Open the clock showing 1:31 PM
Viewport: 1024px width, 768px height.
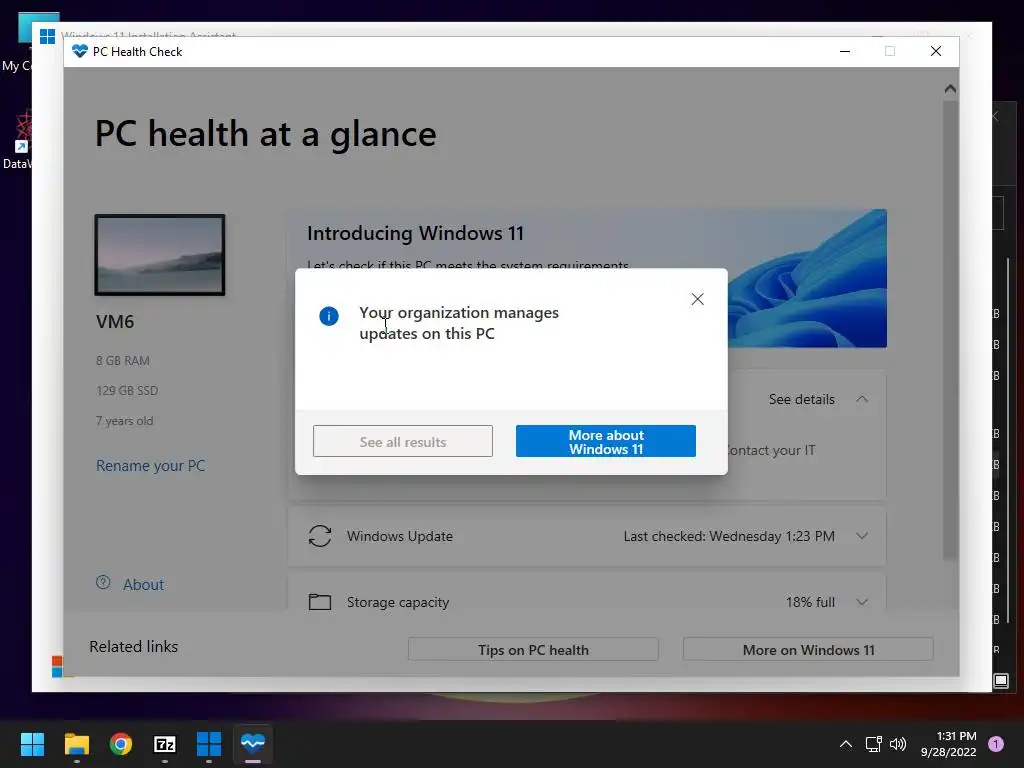pyautogui.click(x=948, y=744)
